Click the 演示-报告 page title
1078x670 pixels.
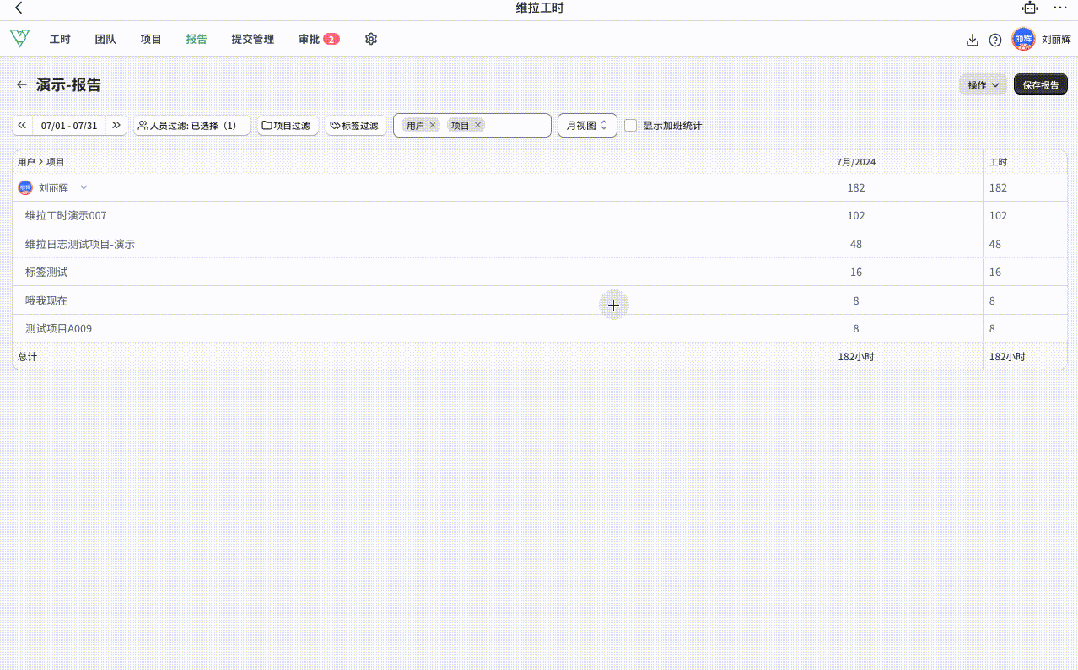tap(68, 85)
